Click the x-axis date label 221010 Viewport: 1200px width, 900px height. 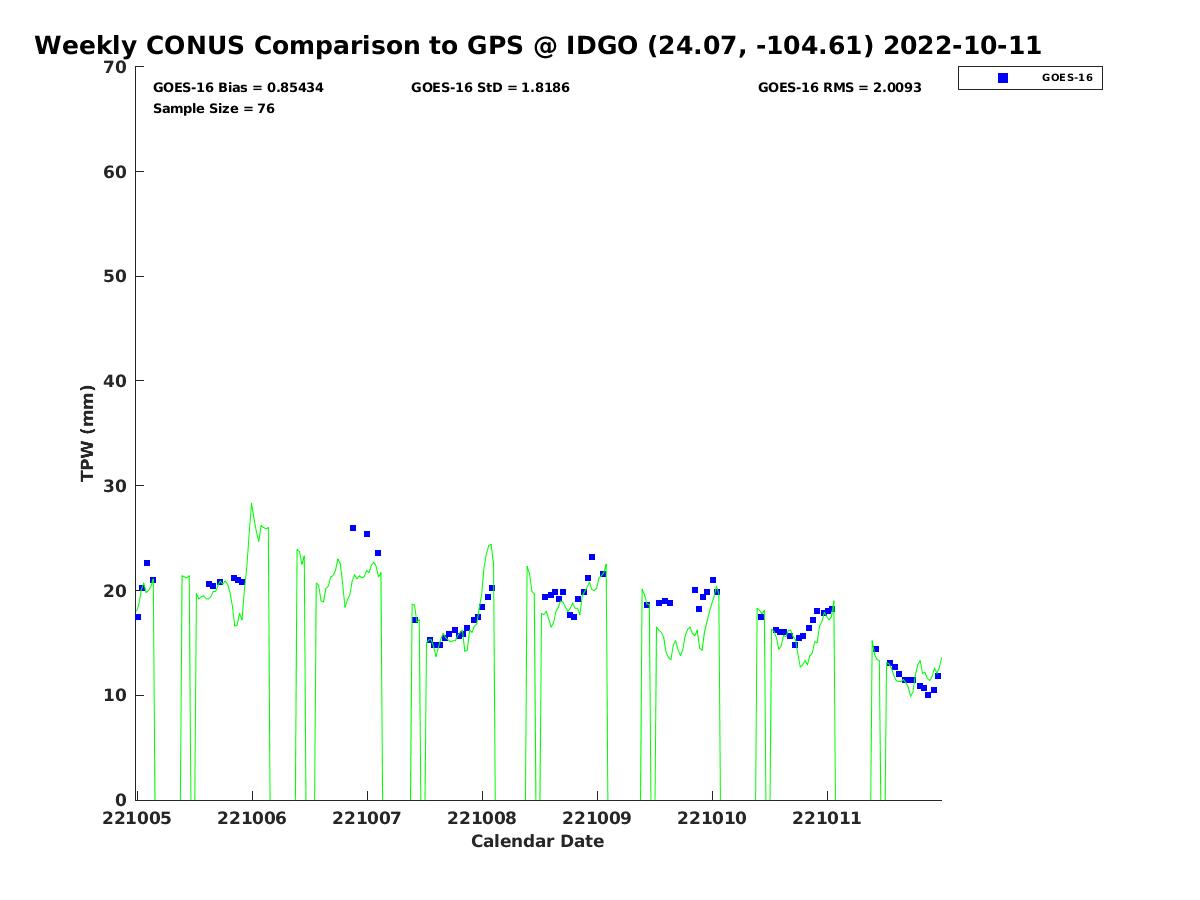pyautogui.click(x=712, y=818)
